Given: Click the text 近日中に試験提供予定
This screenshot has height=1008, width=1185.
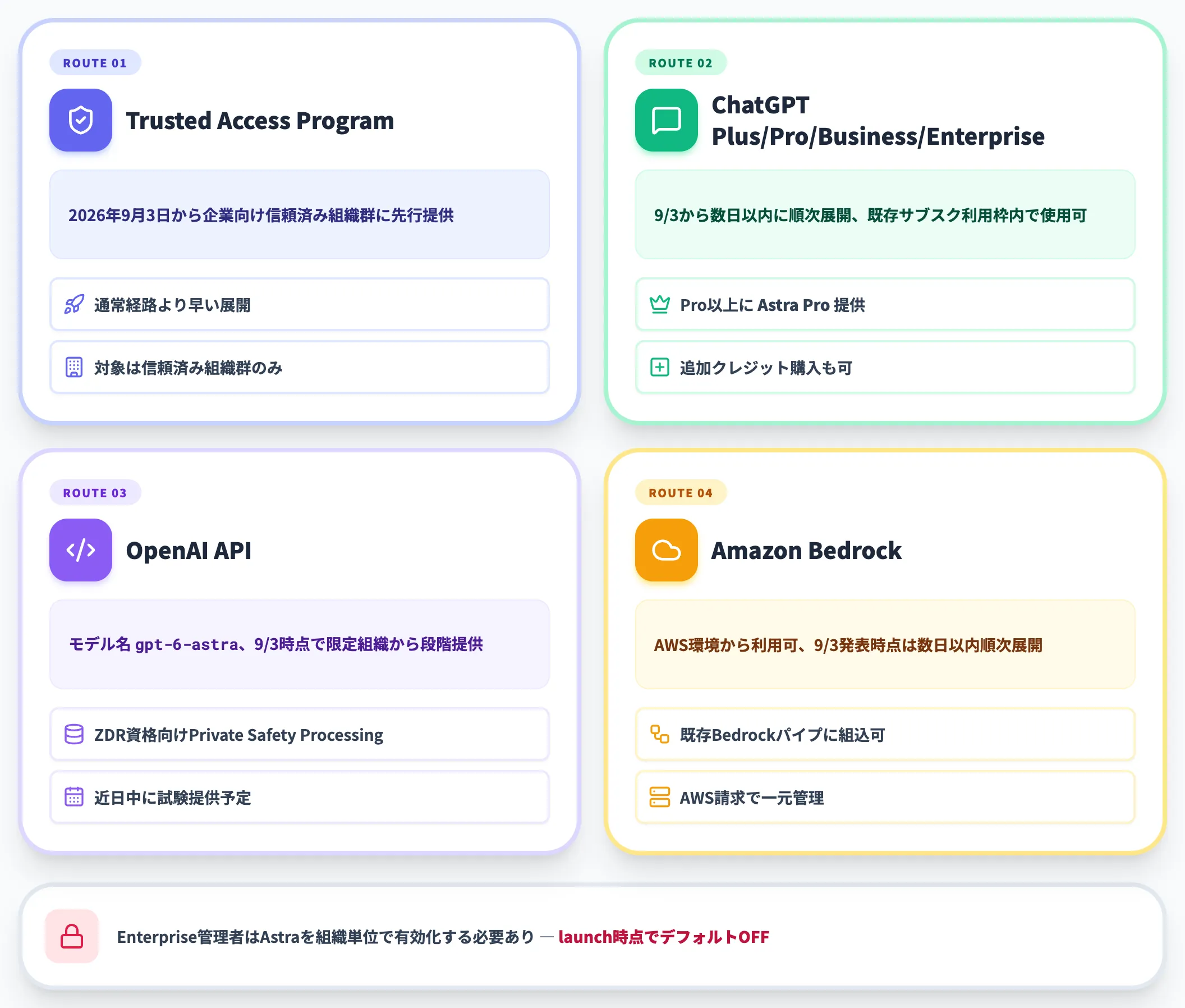Looking at the screenshot, I should (173, 798).
